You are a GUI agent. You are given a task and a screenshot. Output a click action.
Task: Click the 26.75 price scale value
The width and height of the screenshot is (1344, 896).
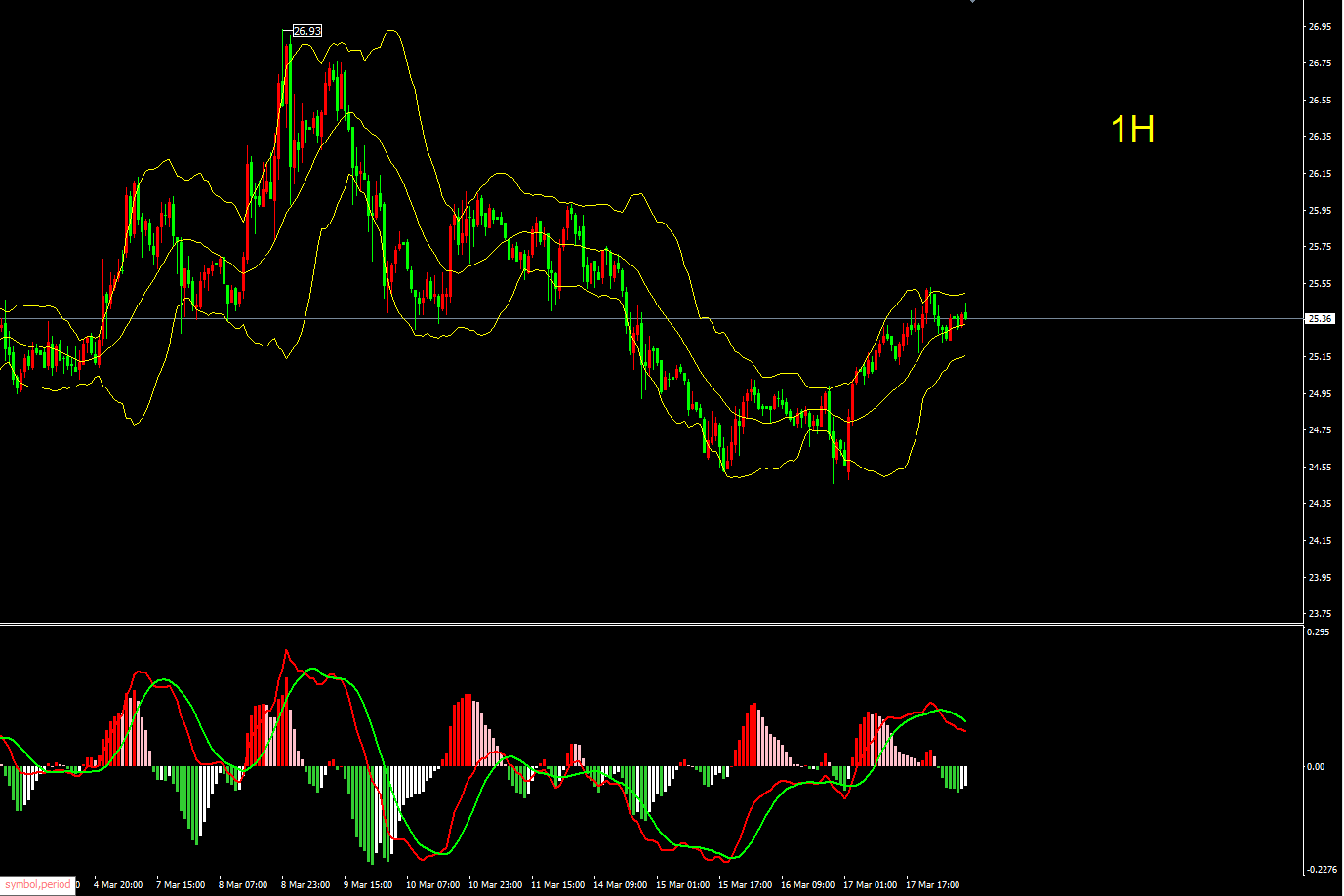(1320, 63)
